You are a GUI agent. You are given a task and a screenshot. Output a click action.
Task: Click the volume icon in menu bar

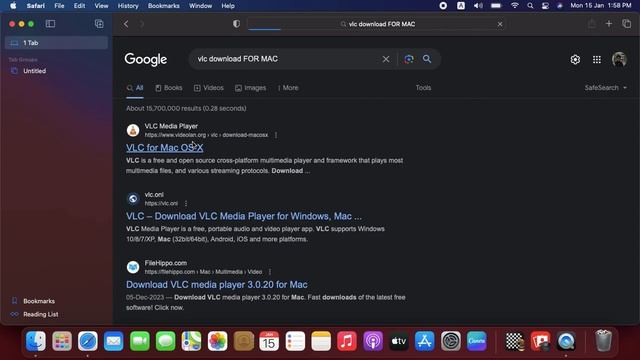click(x=478, y=6)
